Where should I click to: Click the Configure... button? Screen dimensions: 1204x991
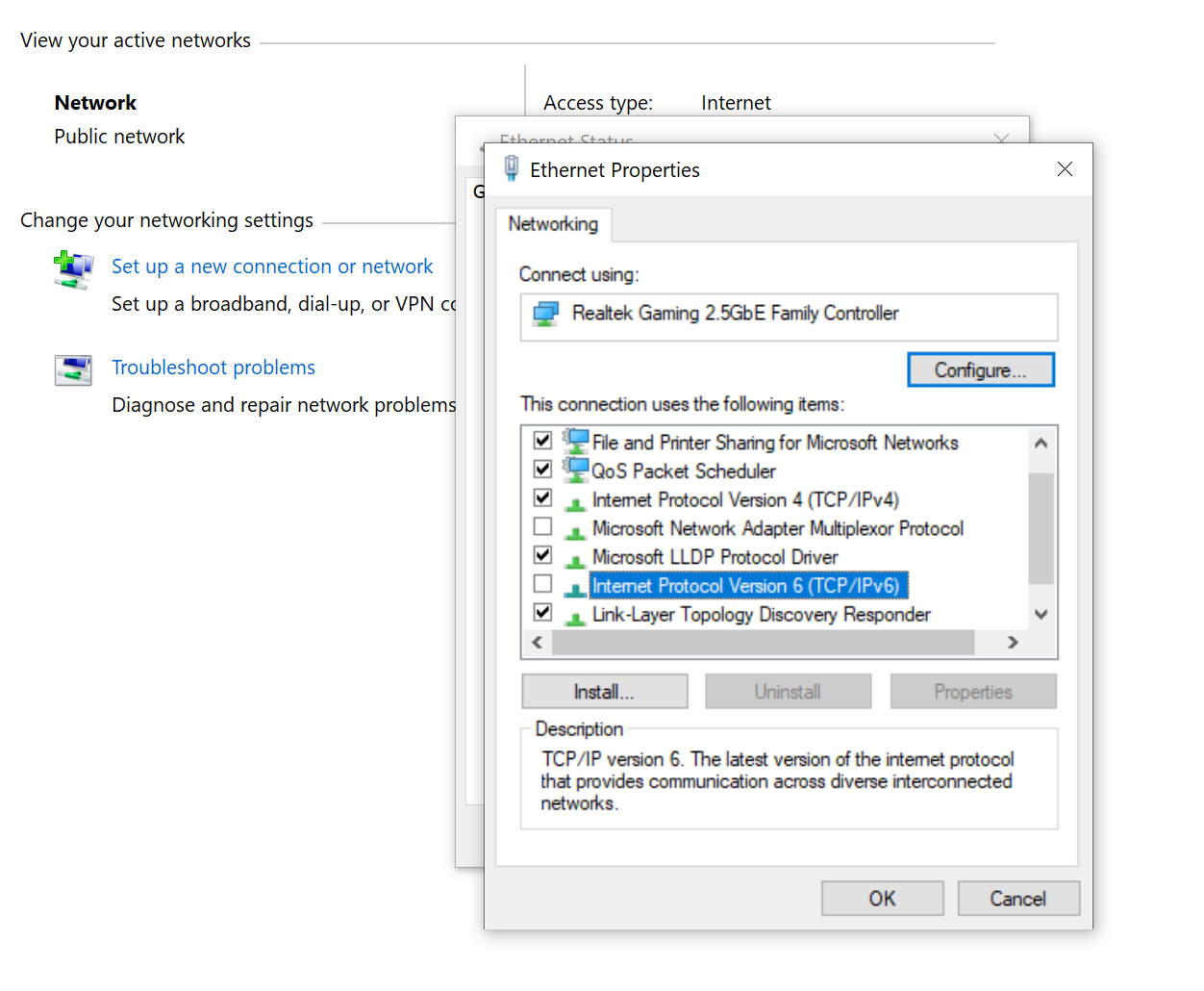point(980,370)
